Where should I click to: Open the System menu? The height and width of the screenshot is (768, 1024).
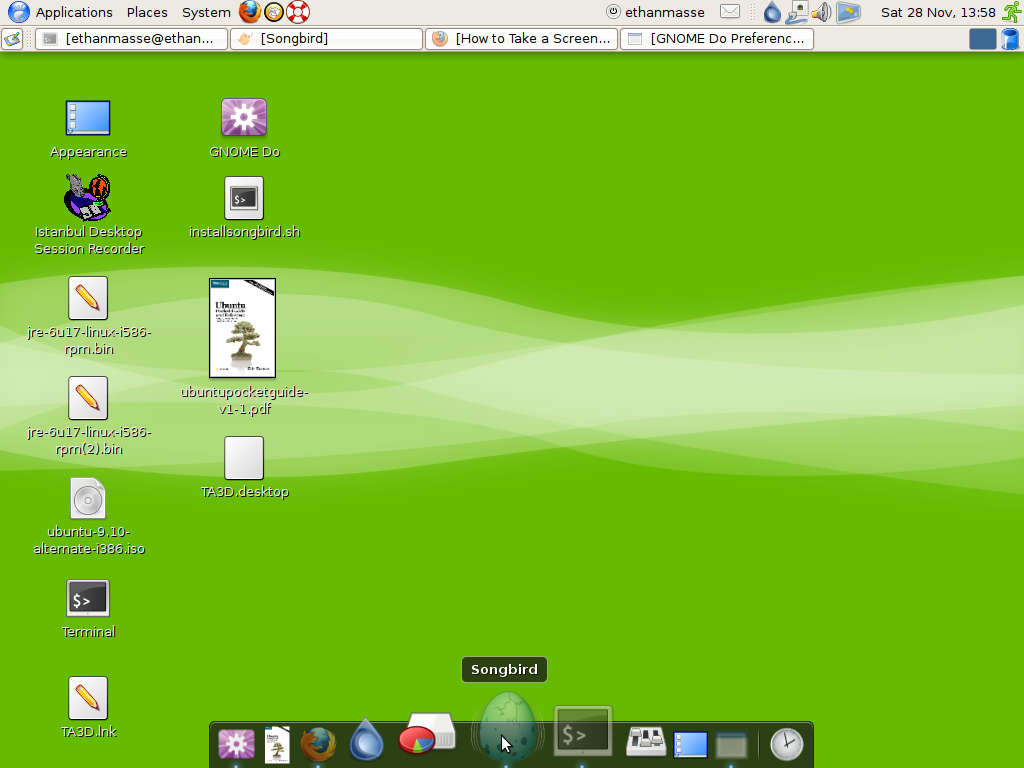coord(206,12)
